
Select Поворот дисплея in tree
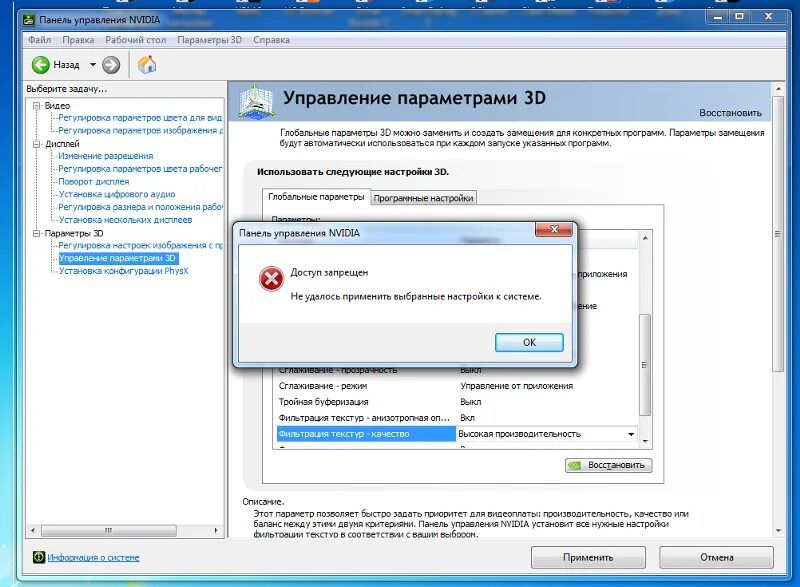click(94, 182)
